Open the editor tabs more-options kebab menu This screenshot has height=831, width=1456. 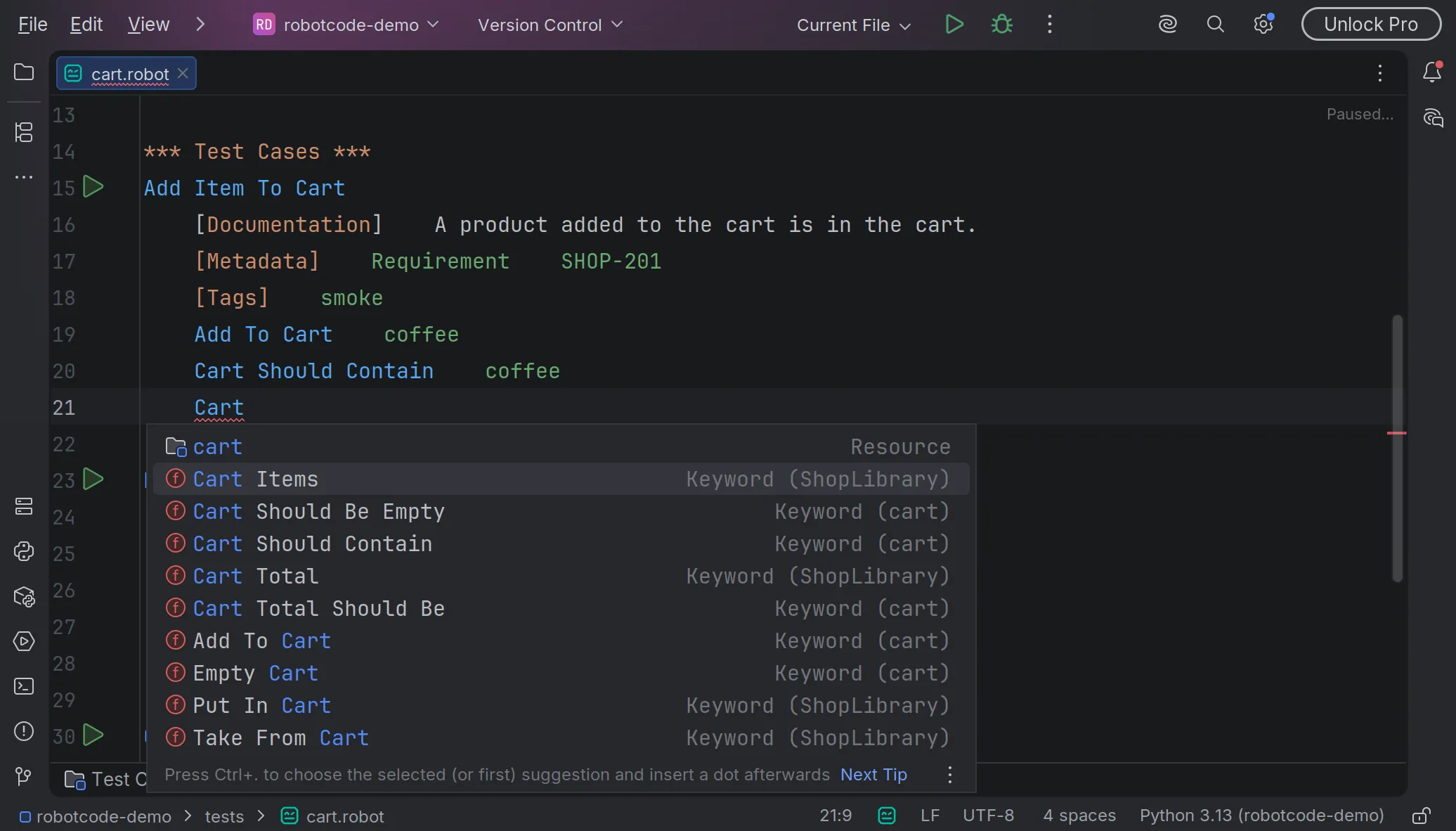[1380, 73]
